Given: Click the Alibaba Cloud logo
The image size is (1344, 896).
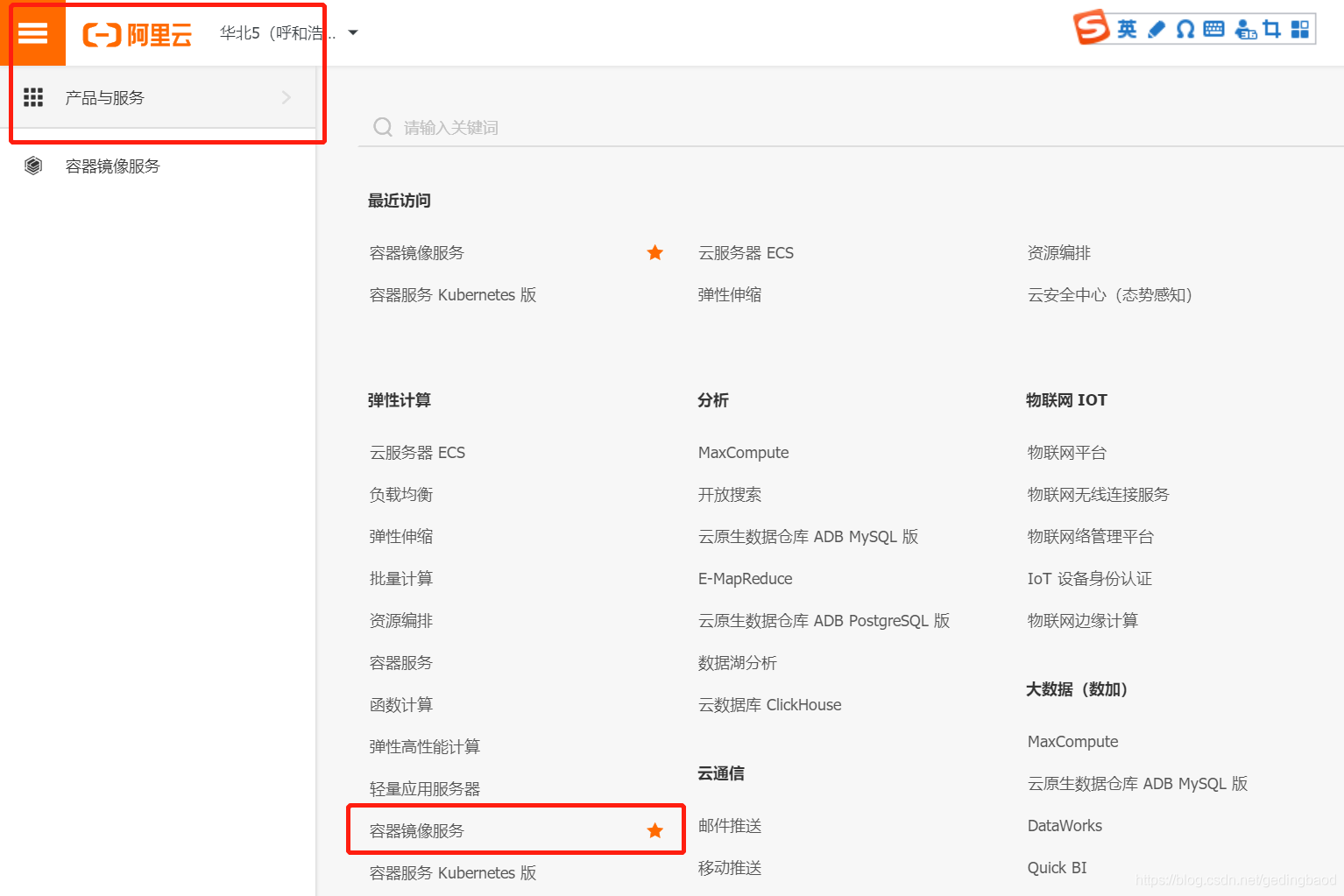Looking at the screenshot, I should pyautogui.click(x=138, y=34).
